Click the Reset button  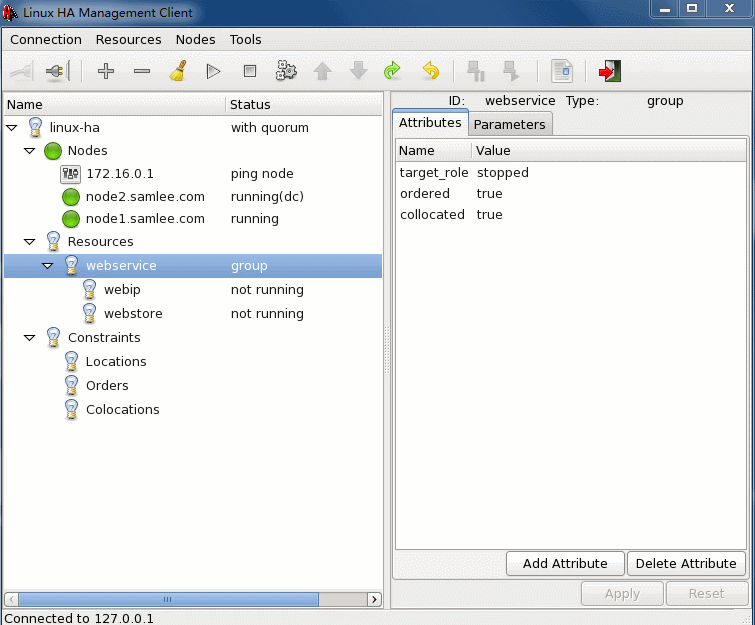click(706, 594)
